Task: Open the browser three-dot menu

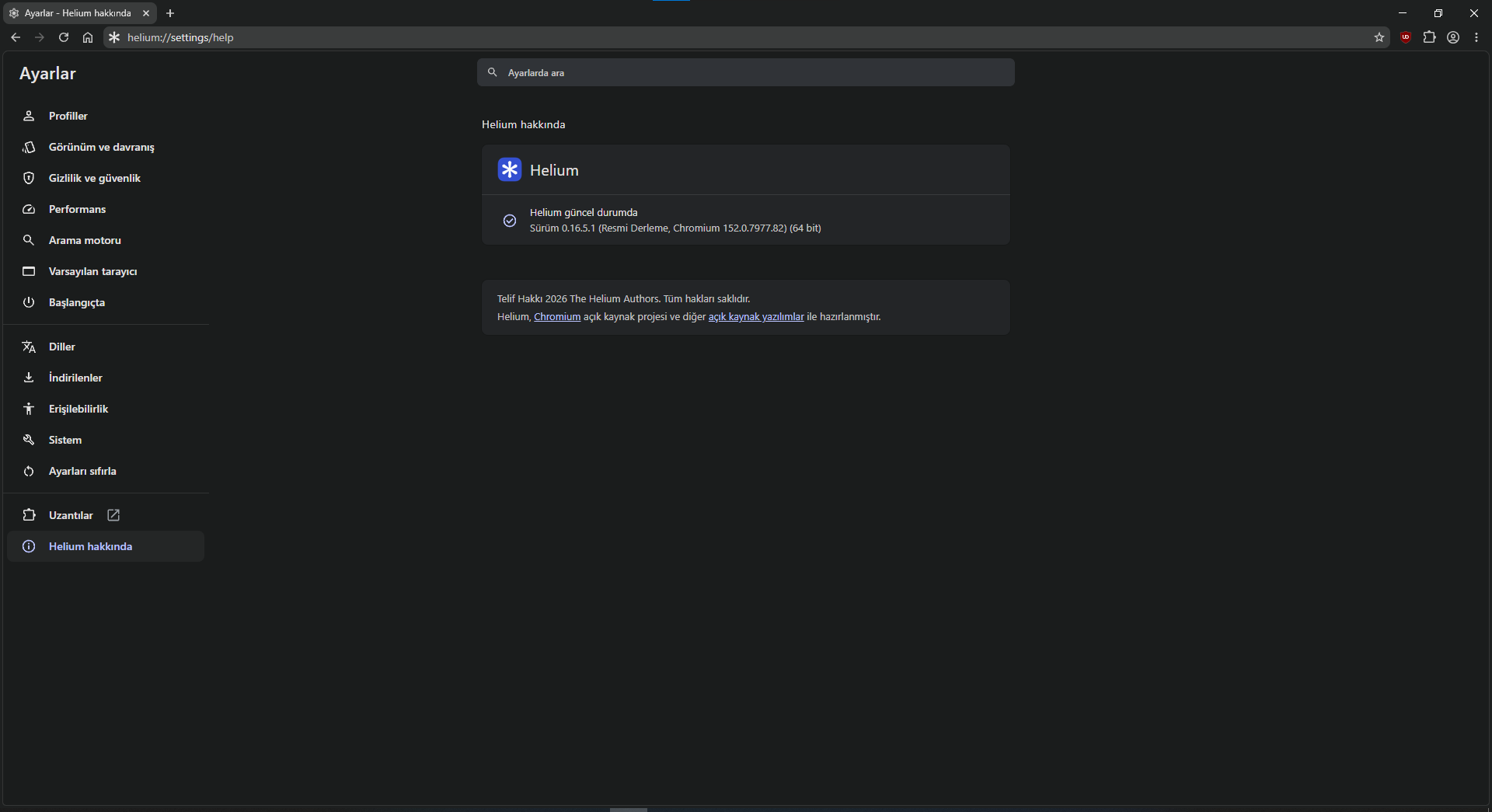Action: [1476, 37]
